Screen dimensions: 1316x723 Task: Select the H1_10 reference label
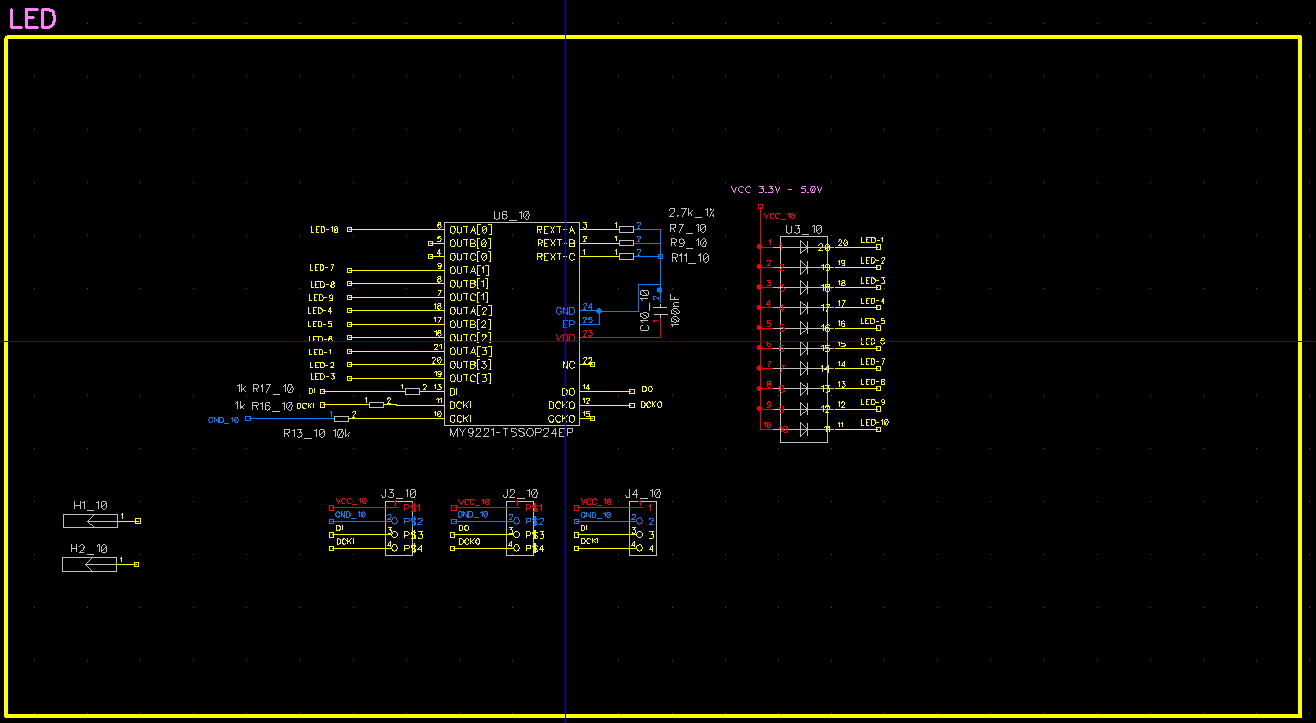point(90,506)
